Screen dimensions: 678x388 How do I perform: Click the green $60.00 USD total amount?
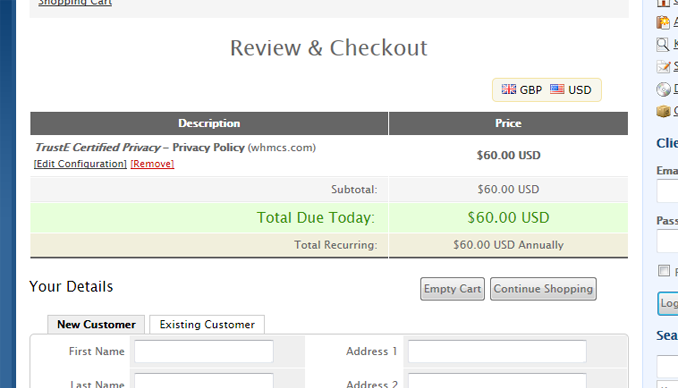(x=508, y=218)
